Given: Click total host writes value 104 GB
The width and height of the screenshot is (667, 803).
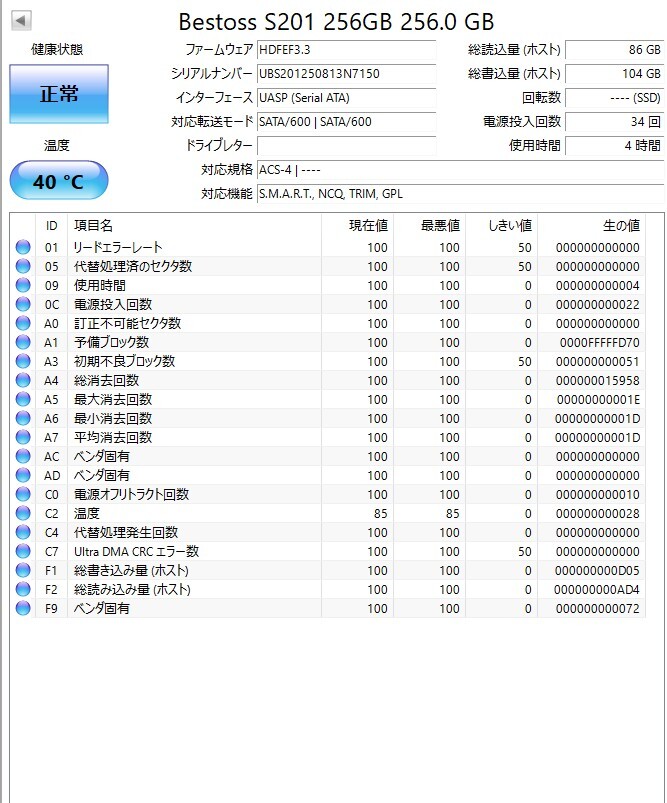Looking at the screenshot, I should pos(615,74).
